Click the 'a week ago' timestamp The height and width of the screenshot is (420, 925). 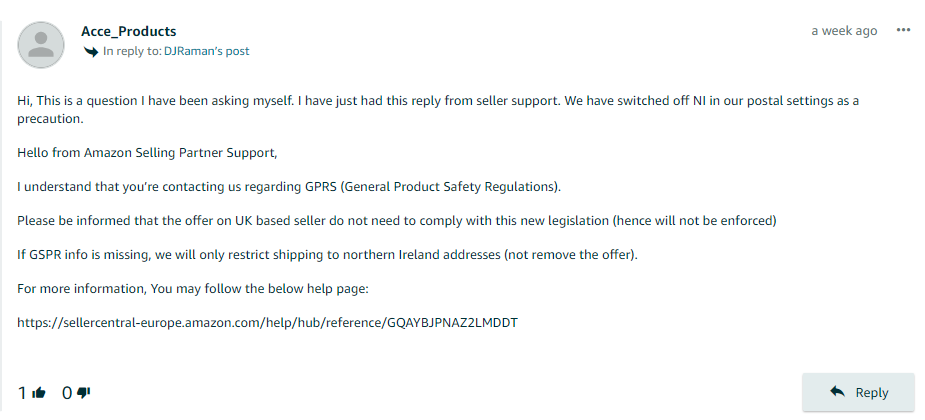(x=844, y=31)
